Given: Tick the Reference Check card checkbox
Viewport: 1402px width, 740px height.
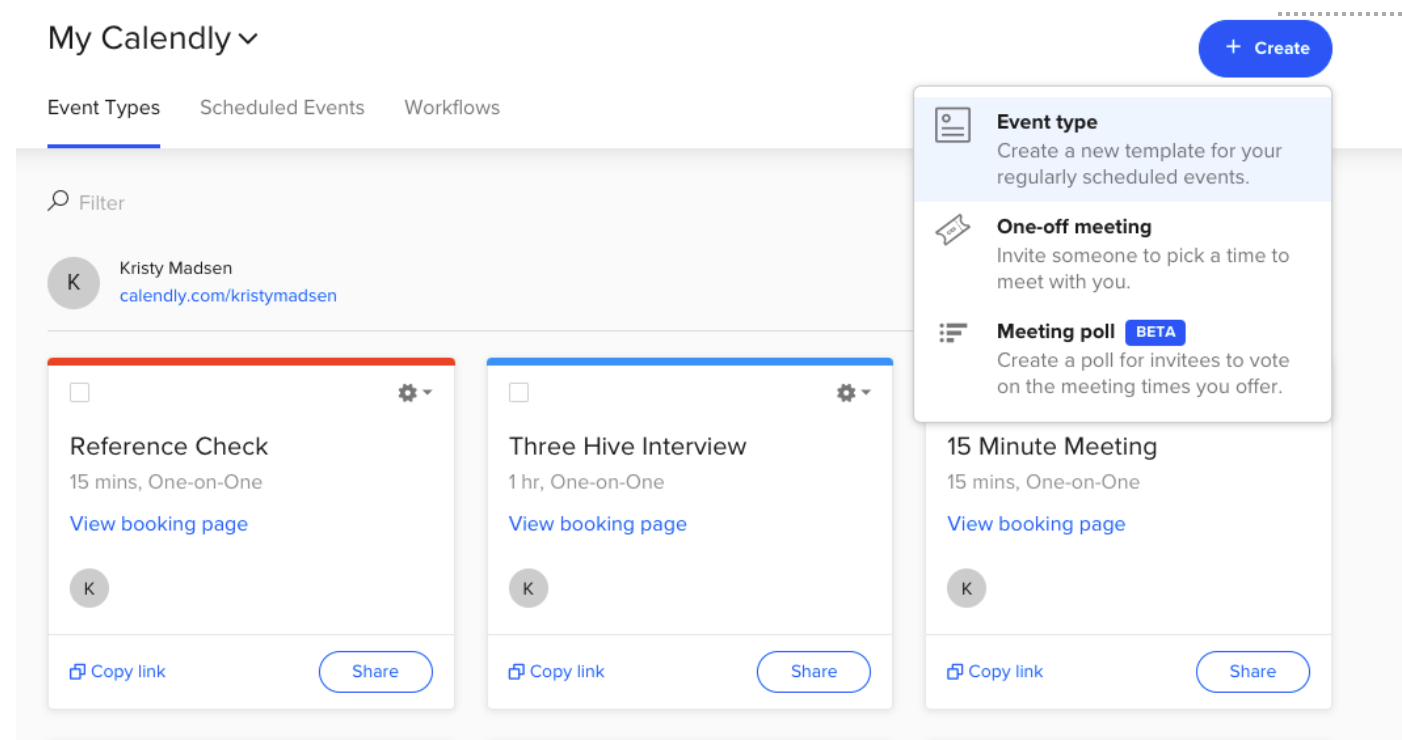Looking at the screenshot, I should tap(79, 393).
